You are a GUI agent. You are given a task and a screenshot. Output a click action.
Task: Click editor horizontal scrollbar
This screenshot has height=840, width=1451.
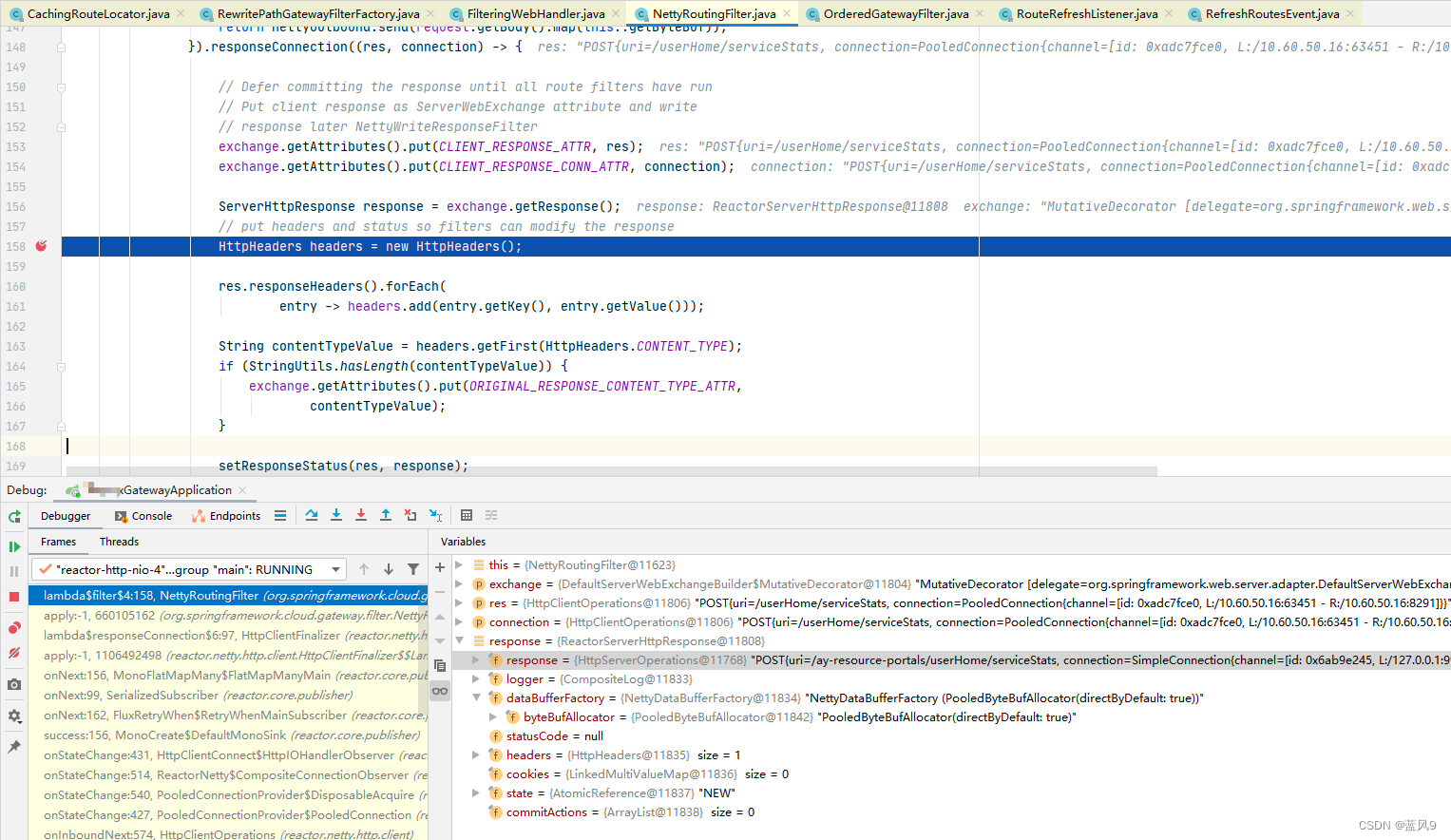click(x=610, y=471)
